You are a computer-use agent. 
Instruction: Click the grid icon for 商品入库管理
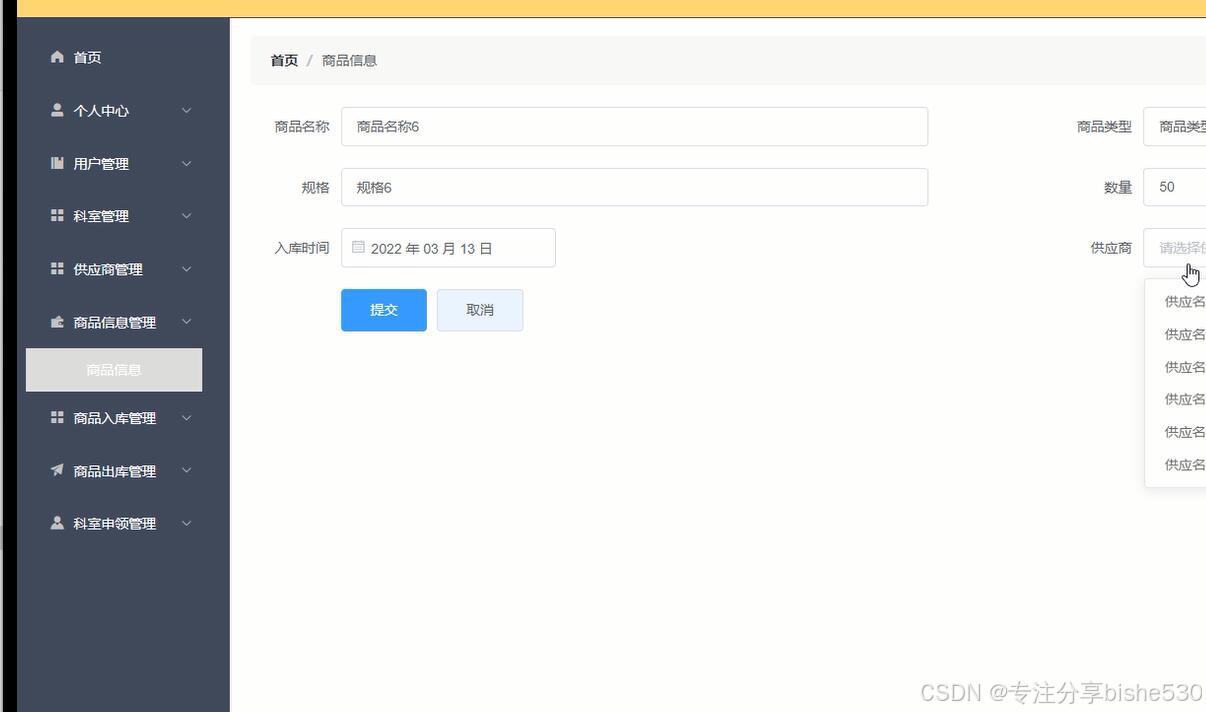pos(57,417)
